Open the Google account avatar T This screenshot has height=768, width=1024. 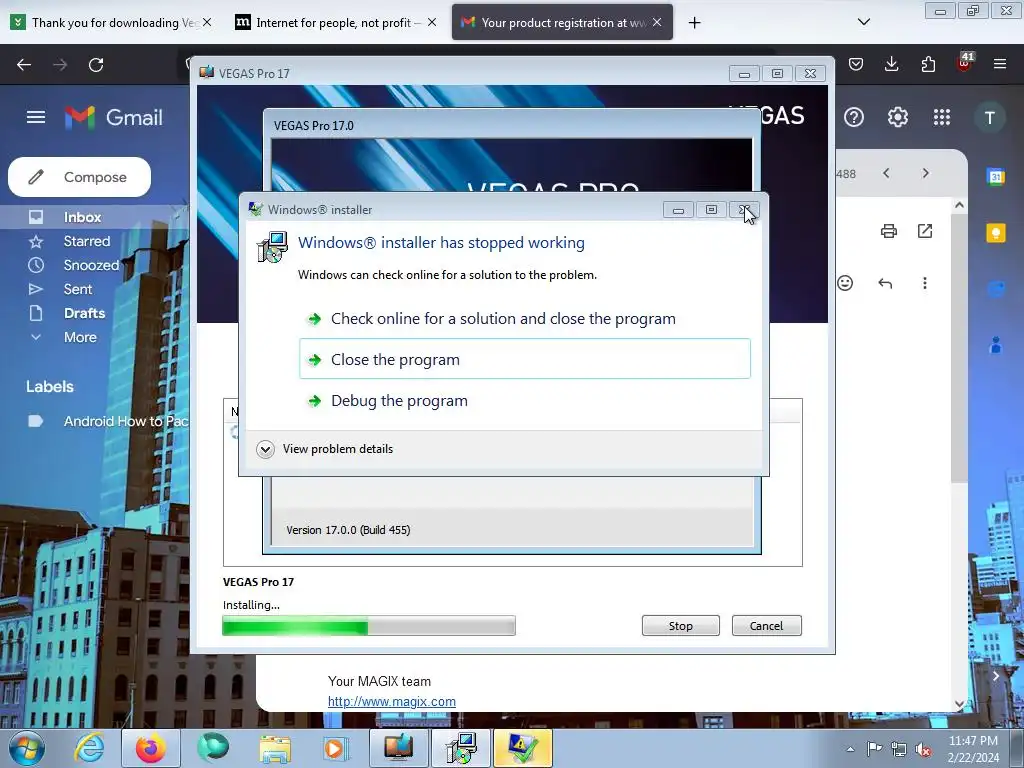990,118
